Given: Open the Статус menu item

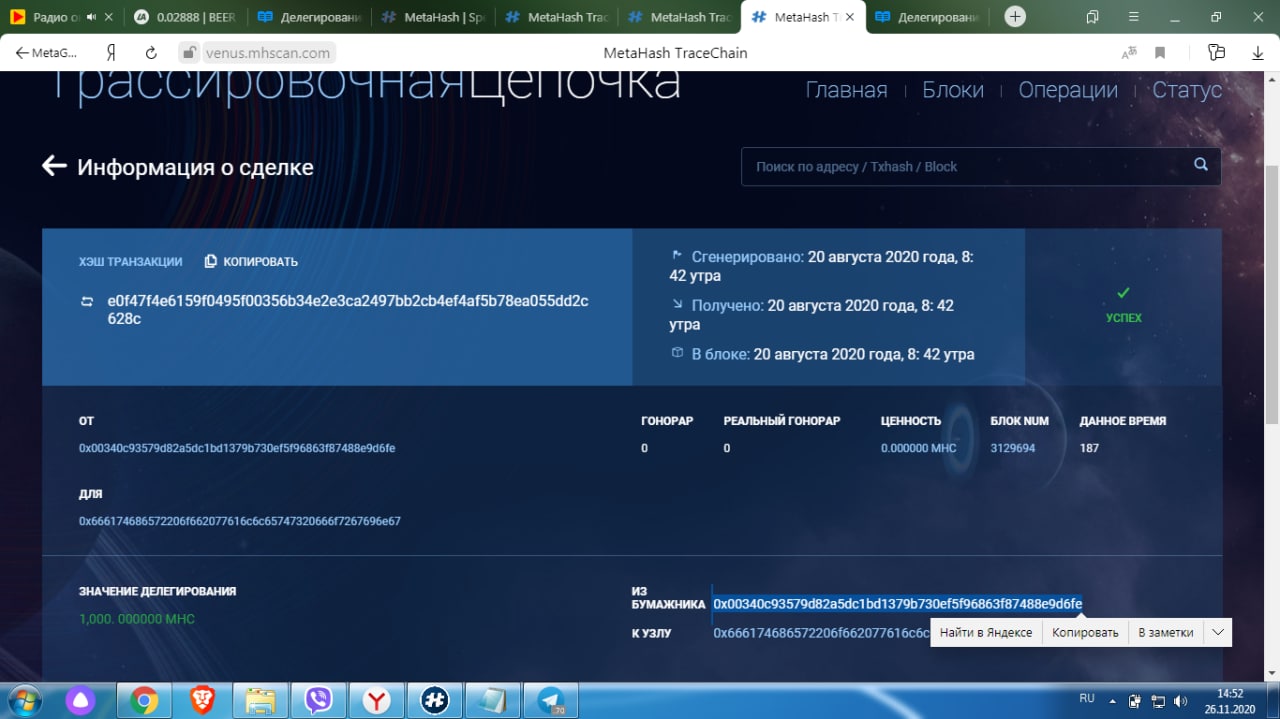Looking at the screenshot, I should tap(1187, 90).
